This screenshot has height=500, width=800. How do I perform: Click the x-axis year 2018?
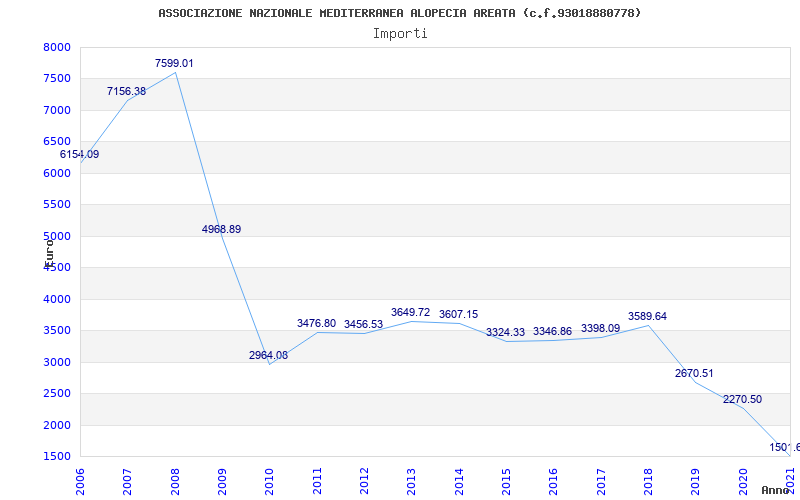click(648, 482)
